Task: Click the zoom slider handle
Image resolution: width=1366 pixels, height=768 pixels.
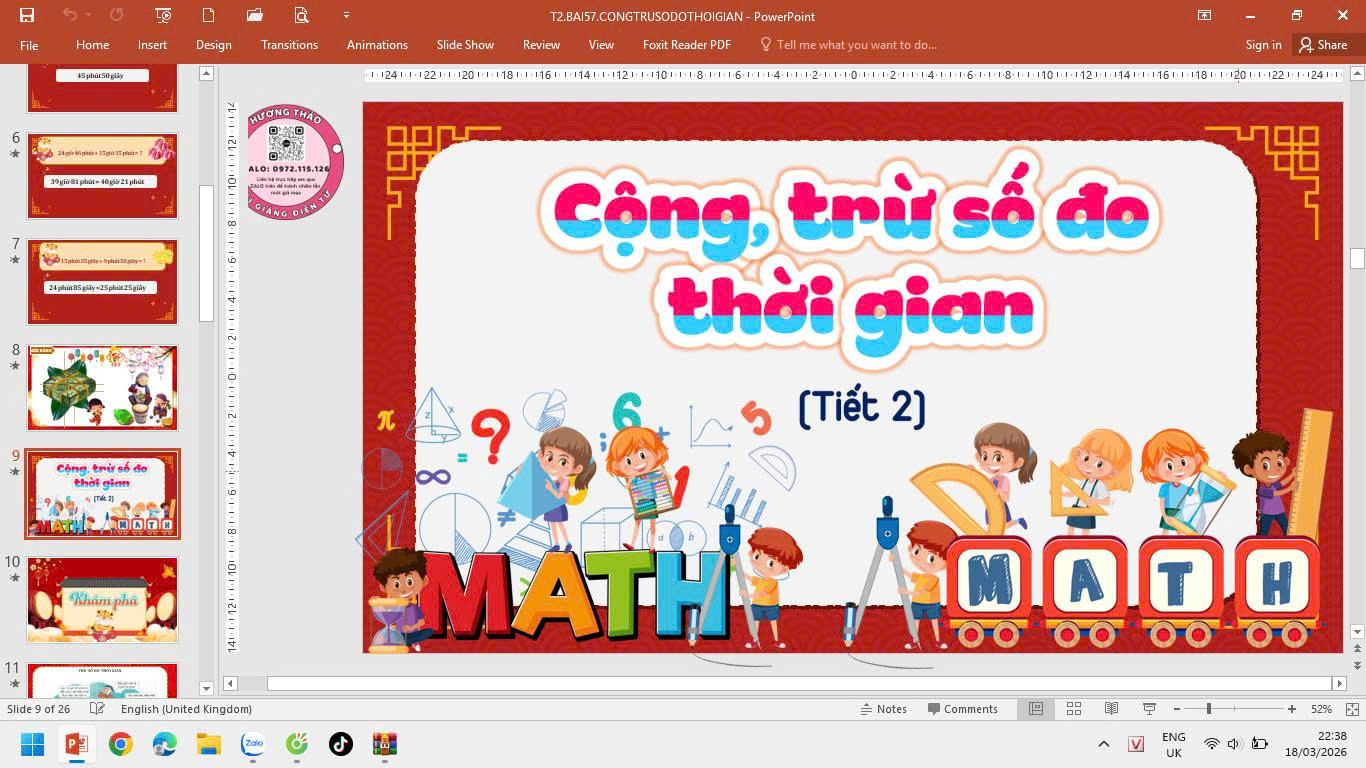Action: [1209, 709]
